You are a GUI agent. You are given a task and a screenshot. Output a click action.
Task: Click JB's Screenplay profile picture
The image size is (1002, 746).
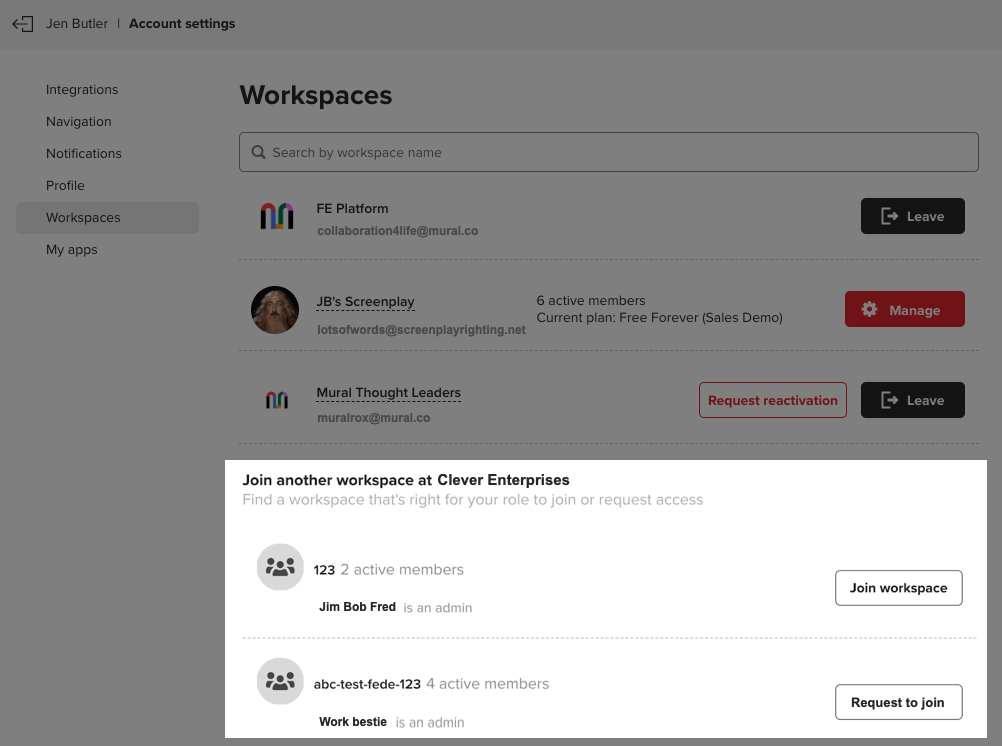(274, 310)
